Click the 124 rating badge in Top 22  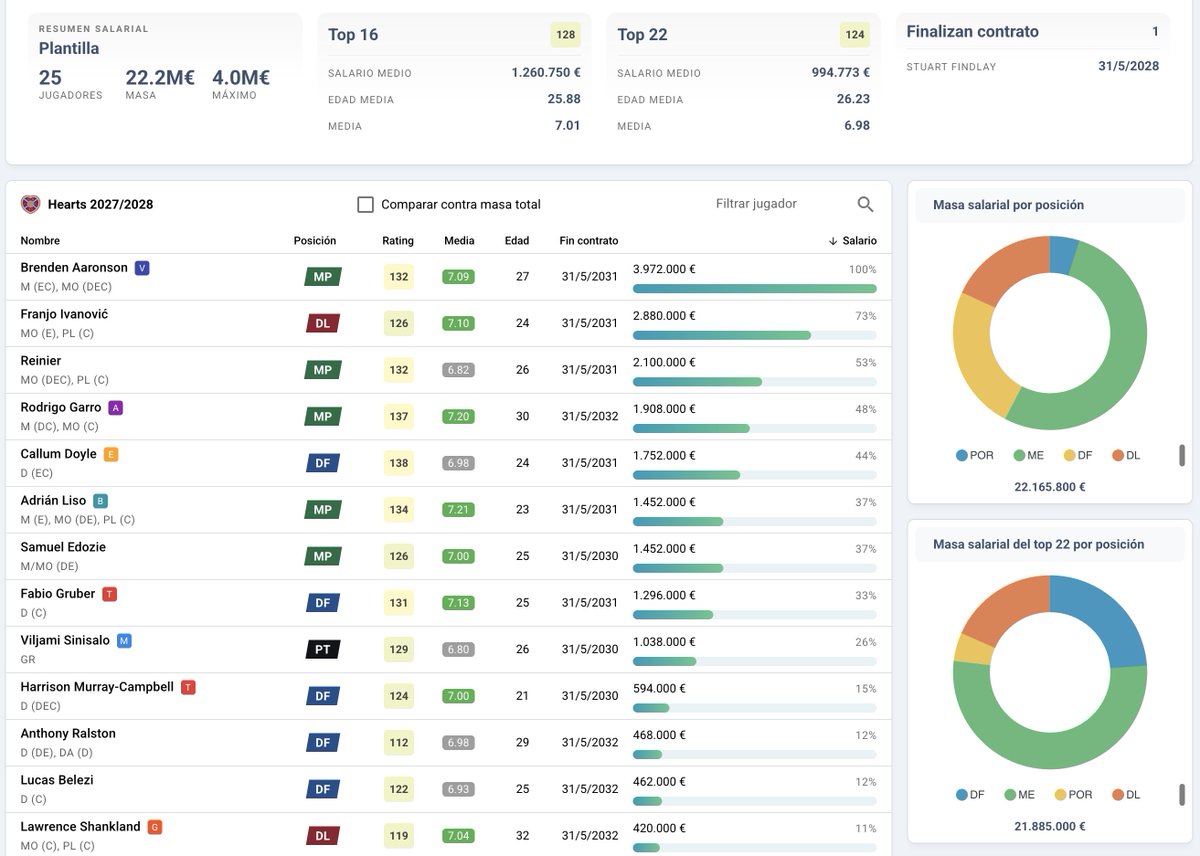855,35
